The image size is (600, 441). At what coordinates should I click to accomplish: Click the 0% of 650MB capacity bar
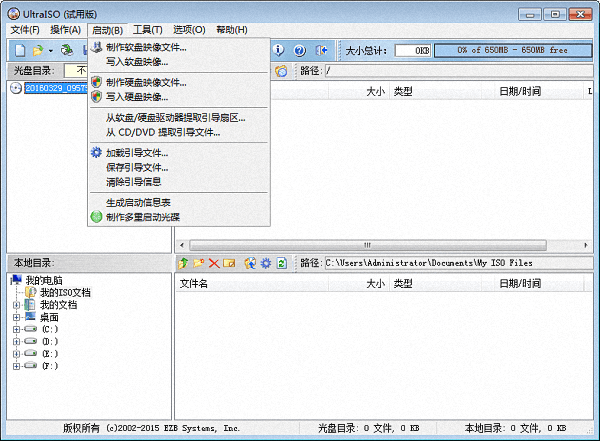click(x=513, y=51)
